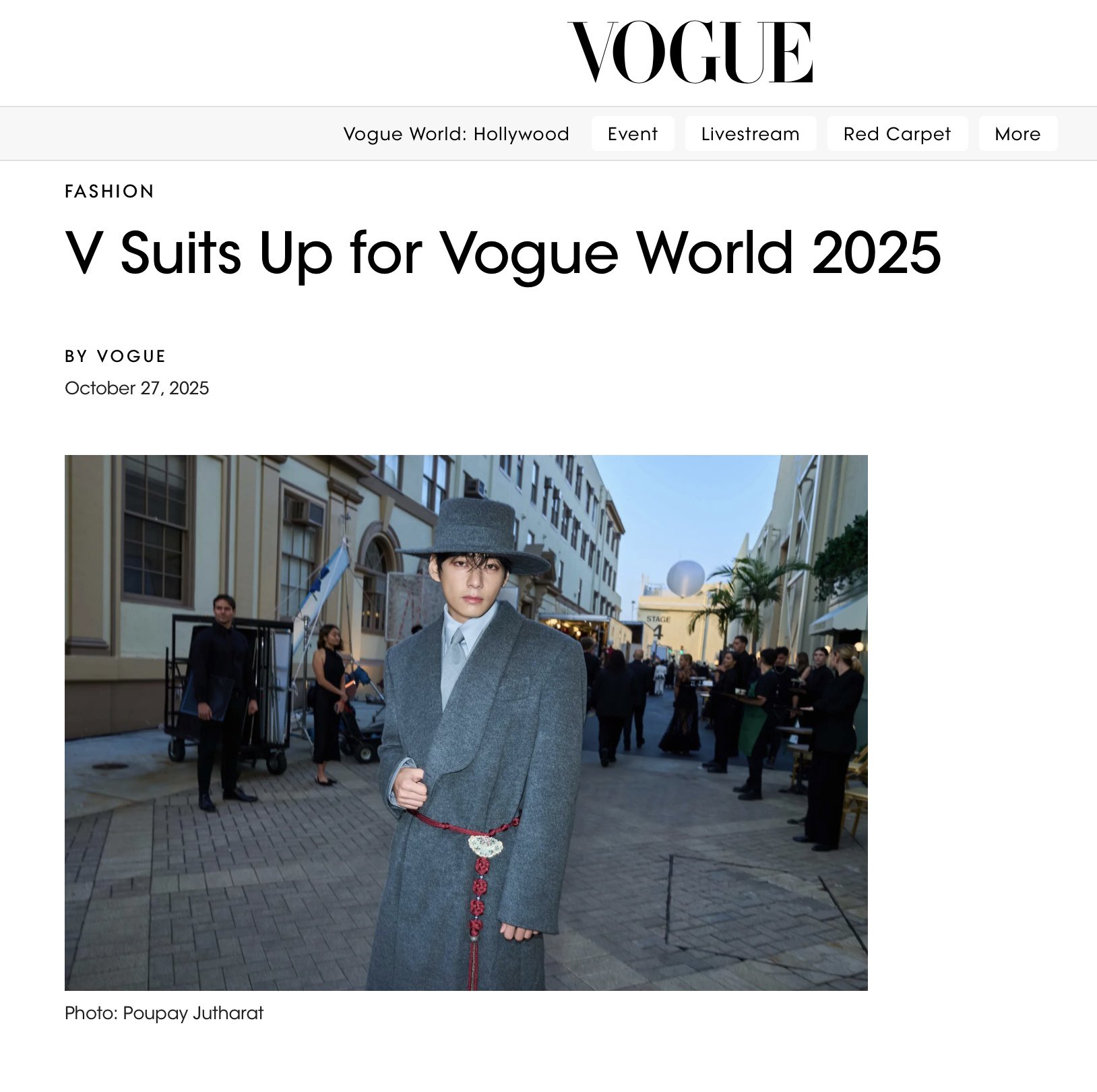
Task: Click the Photo: Poupay Jutharat credit
Action: coord(164,1013)
